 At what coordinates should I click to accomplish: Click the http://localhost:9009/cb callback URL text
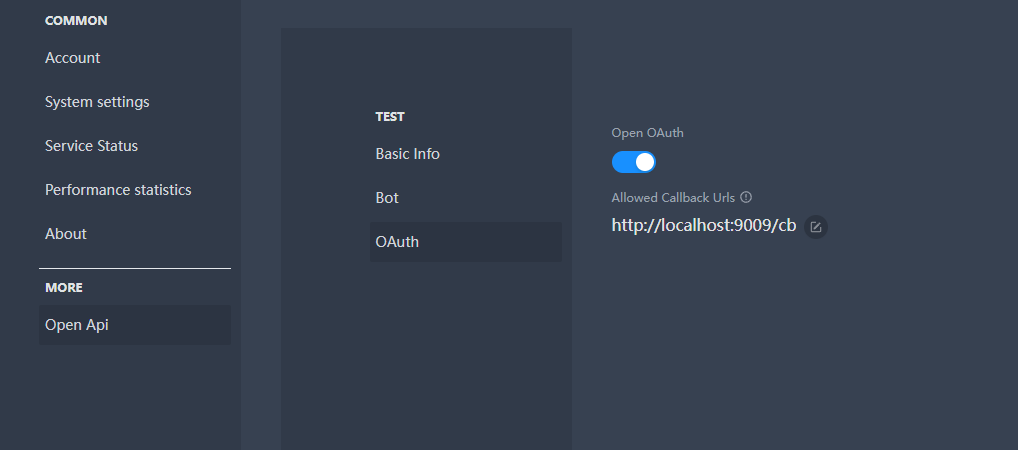pyautogui.click(x=704, y=225)
